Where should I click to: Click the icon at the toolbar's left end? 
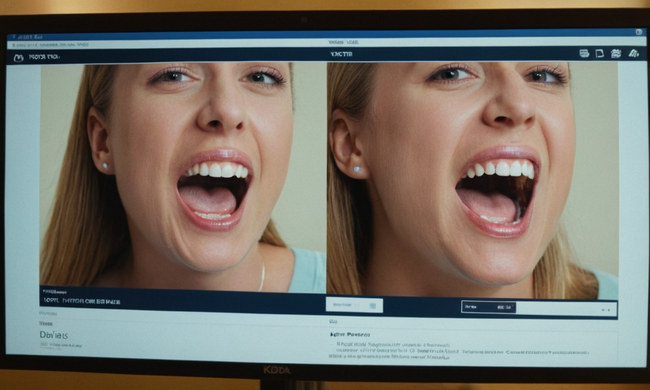pyautogui.click(x=18, y=58)
